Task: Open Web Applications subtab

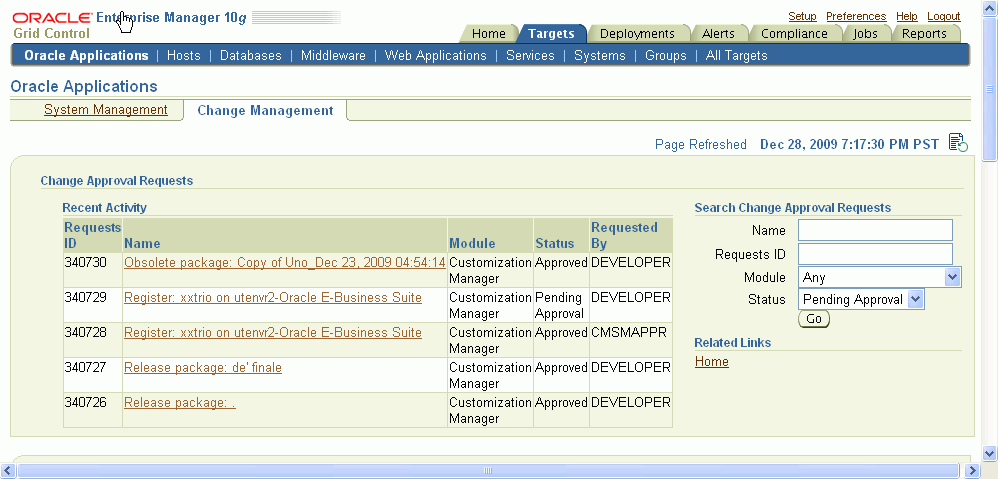Action: (435, 55)
